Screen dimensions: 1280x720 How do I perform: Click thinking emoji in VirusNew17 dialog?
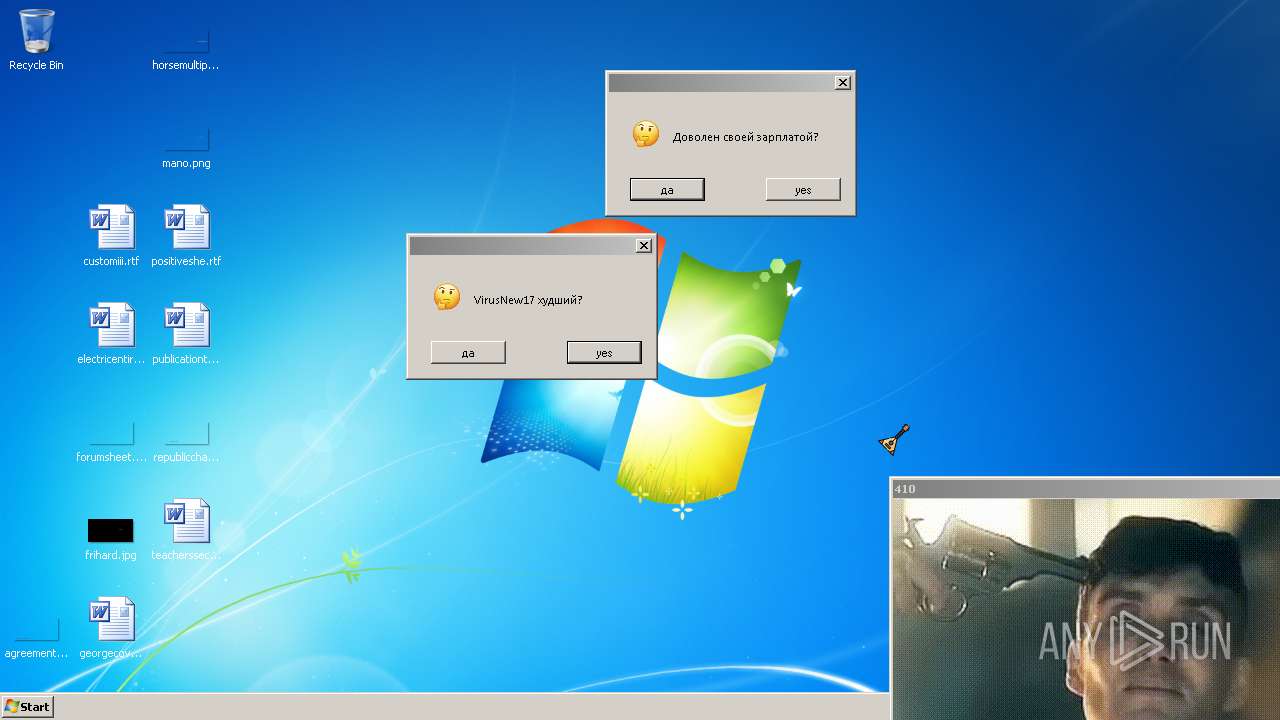coord(447,297)
